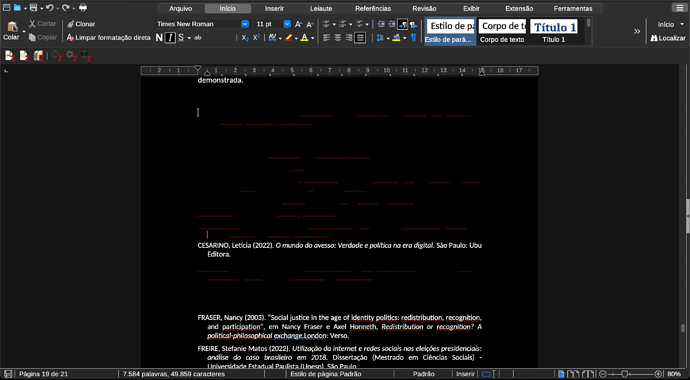Click increase indent icon
The height and width of the screenshot is (380, 690).
point(381,24)
